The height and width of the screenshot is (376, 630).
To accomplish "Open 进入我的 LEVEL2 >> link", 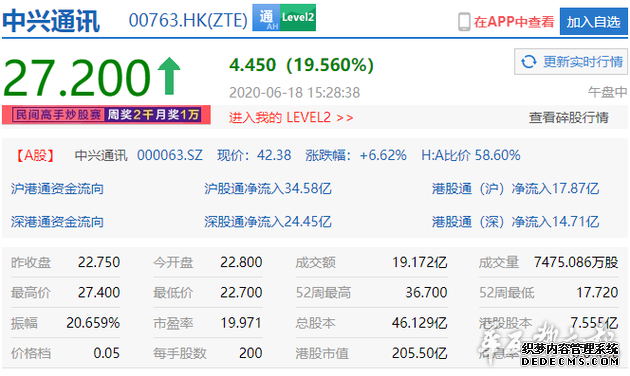I will point(291,118).
